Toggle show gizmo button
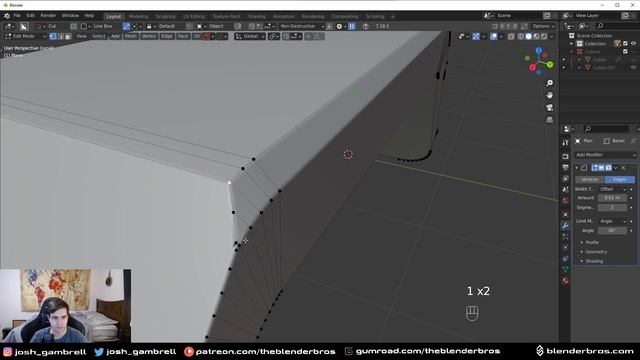Image resolution: width=640 pixels, height=360 pixels. coord(476,36)
